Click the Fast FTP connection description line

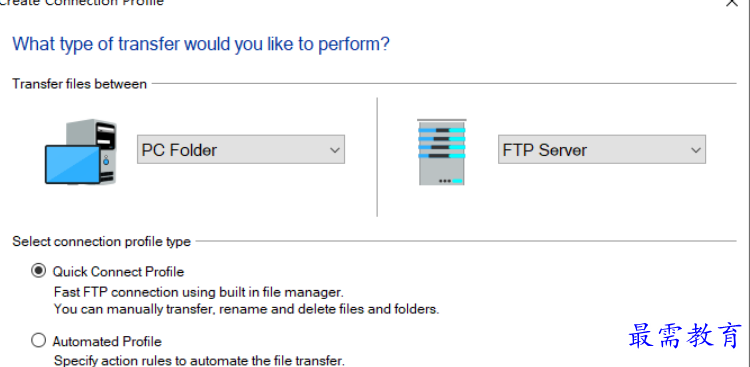tap(199, 292)
